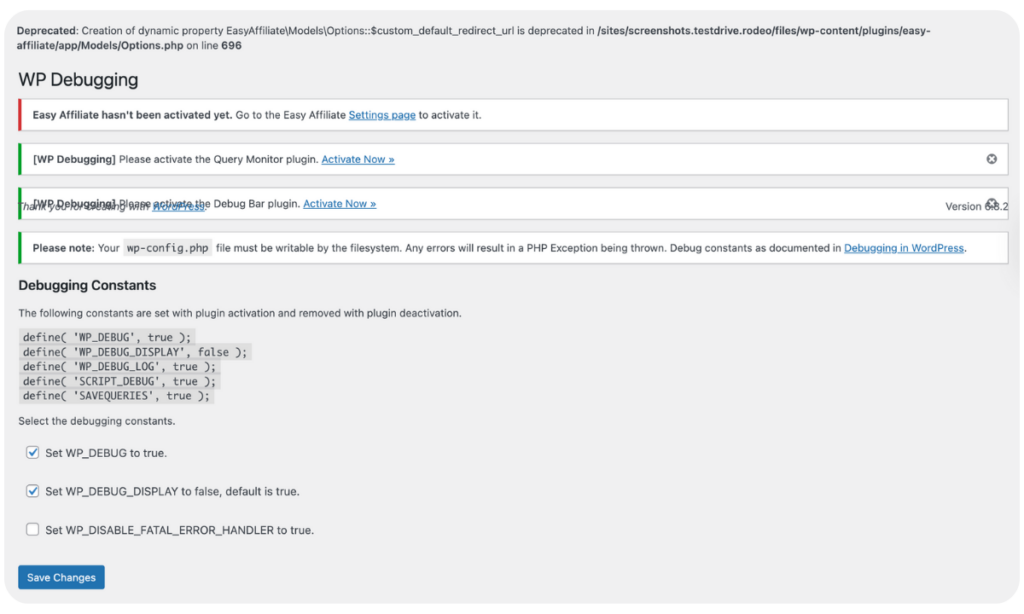This screenshot has height=614, width=1024.
Task: Dismiss the Debug Bar activation notice
Action: [x=991, y=202]
